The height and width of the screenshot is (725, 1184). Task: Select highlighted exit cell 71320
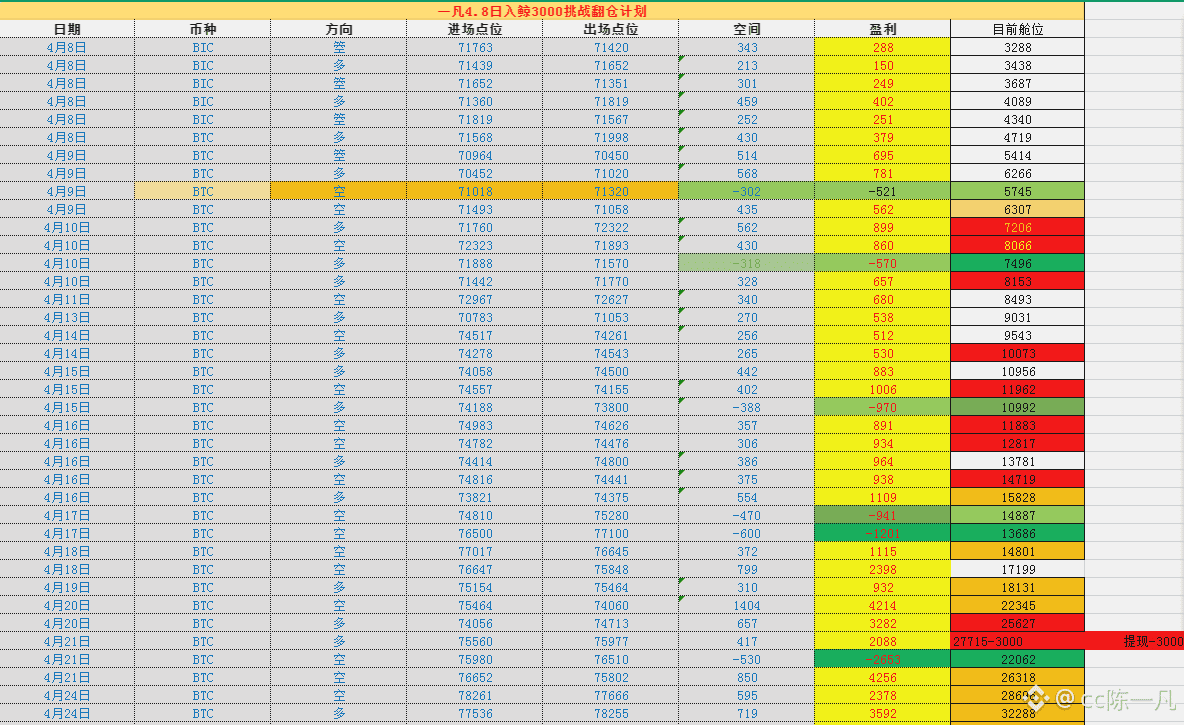click(610, 191)
